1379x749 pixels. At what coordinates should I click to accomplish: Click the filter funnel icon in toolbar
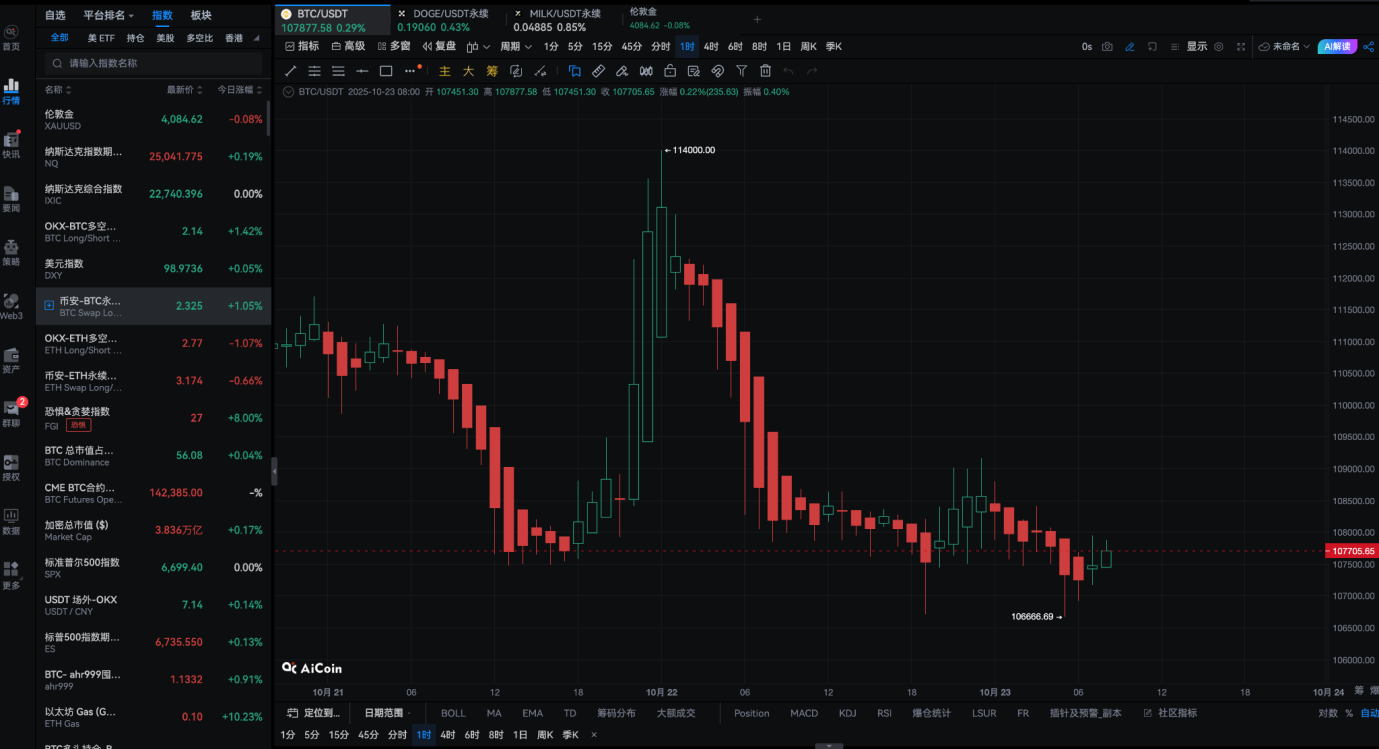[741, 71]
